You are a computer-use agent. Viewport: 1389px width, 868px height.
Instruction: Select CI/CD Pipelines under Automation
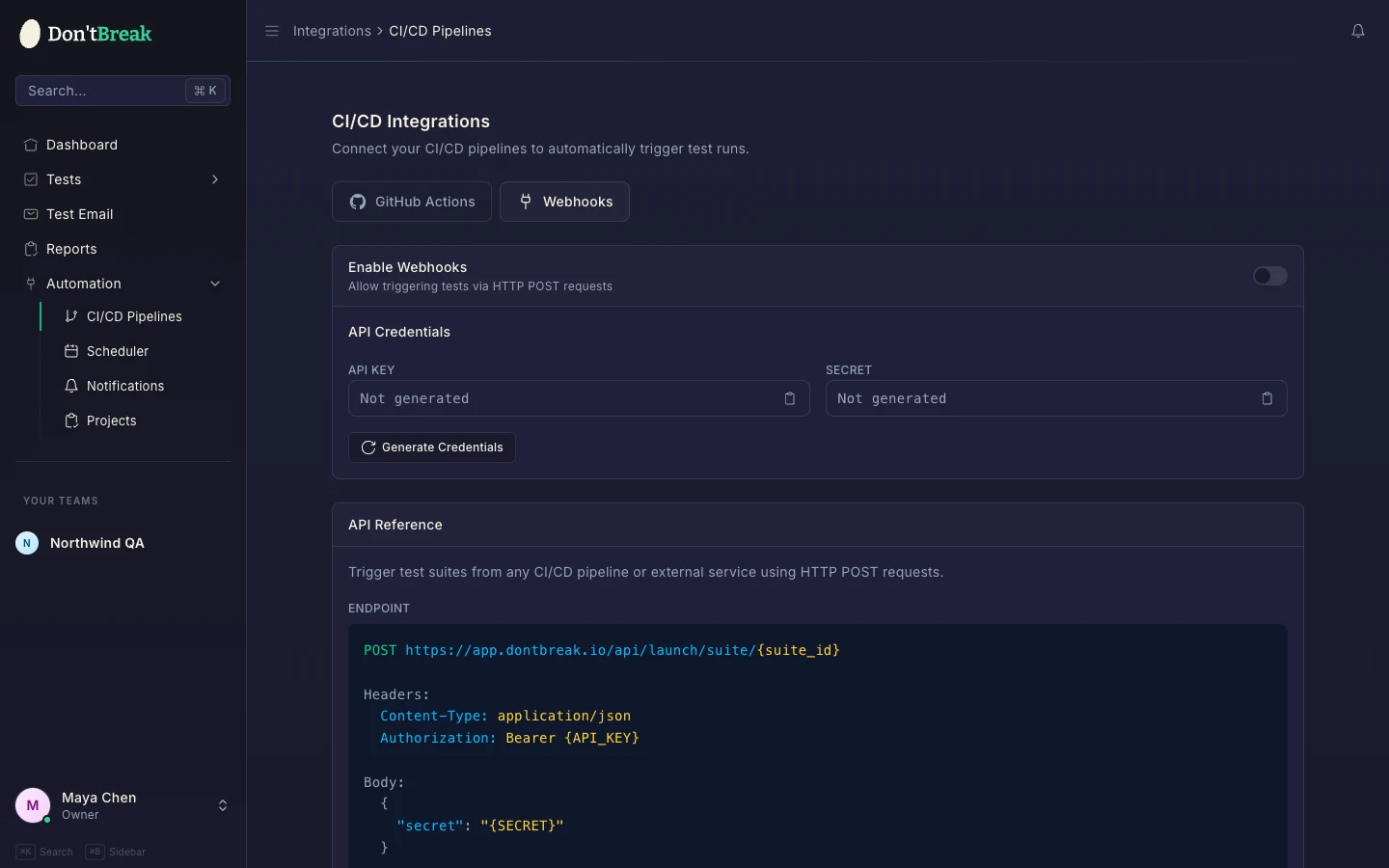[143, 316]
